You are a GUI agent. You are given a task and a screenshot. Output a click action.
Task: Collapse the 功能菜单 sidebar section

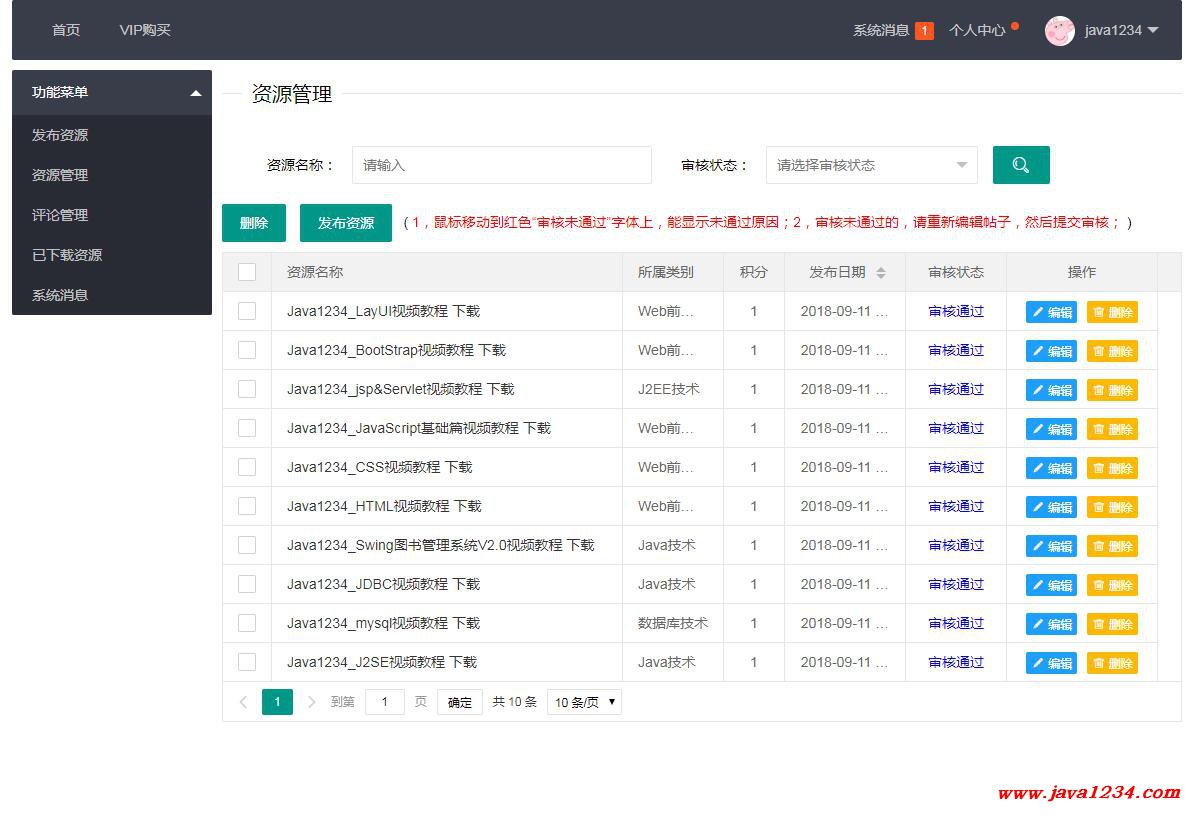pos(196,93)
